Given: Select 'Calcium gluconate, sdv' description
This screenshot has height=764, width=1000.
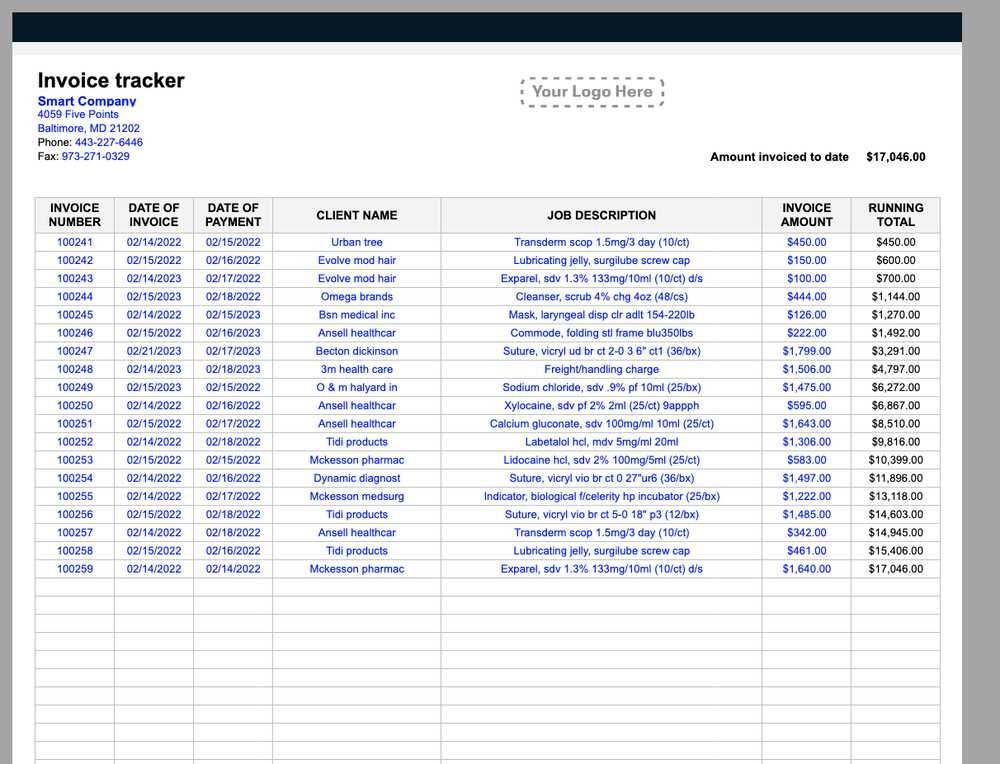Looking at the screenshot, I should 601,424.
